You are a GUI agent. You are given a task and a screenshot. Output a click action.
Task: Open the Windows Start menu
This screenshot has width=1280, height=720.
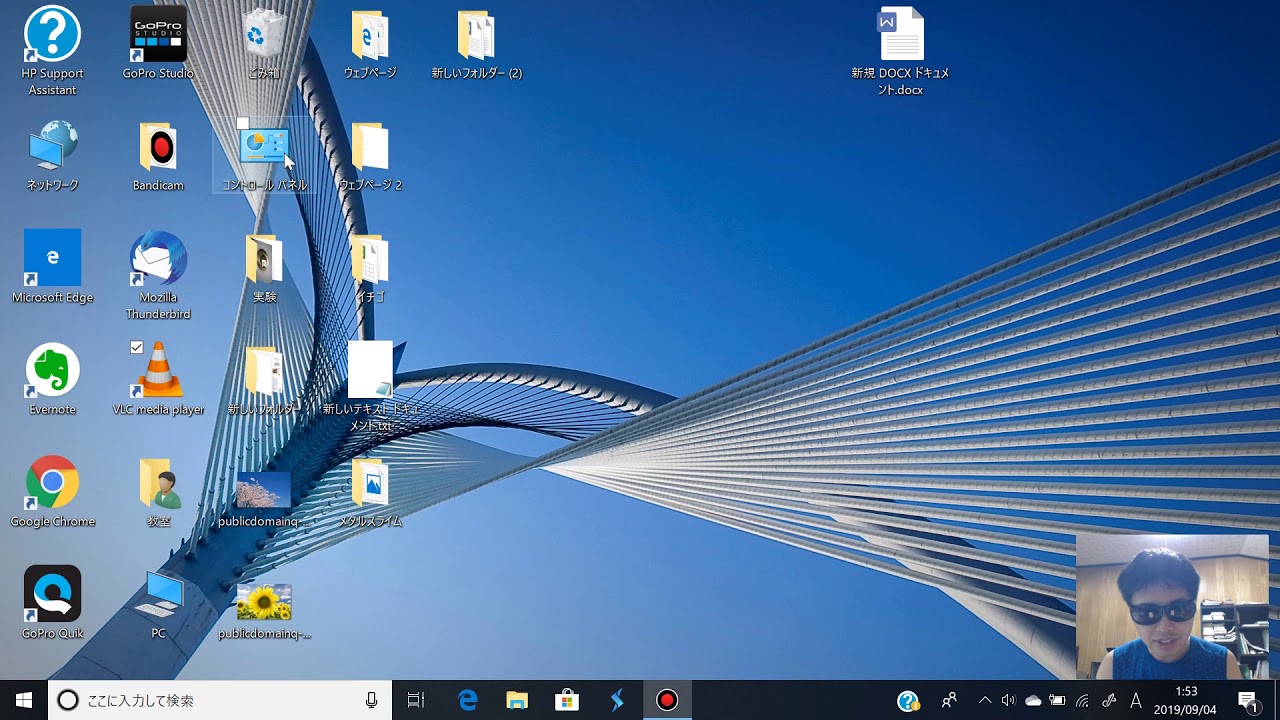click(x=24, y=700)
